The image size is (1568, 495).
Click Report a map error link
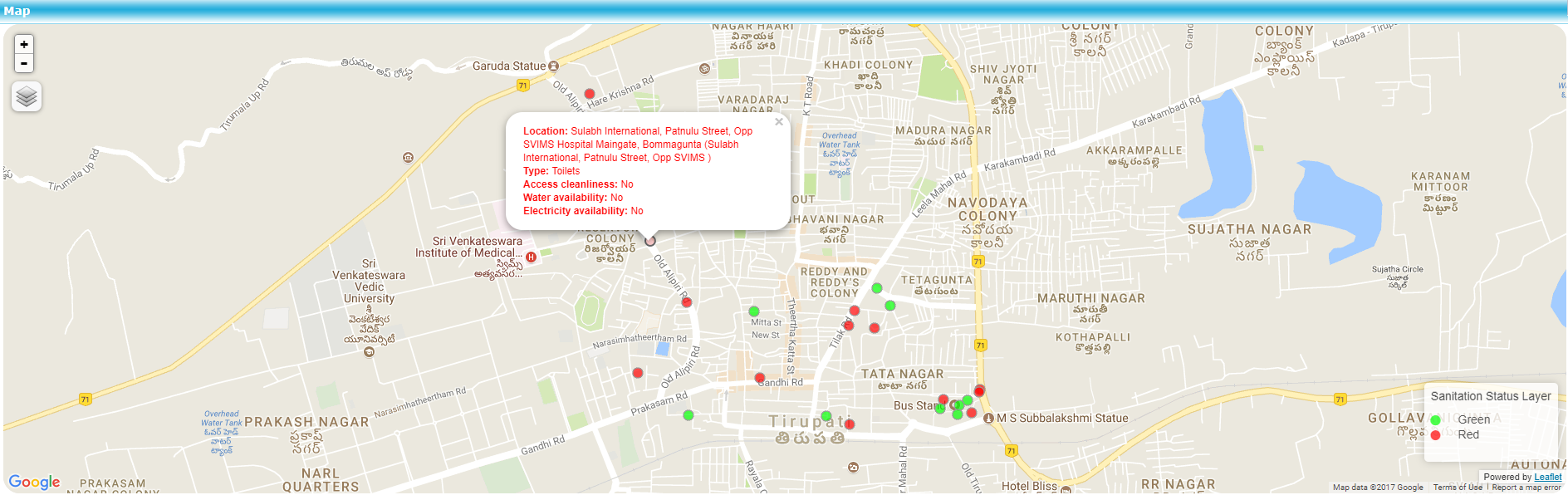tap(1526, 488)
